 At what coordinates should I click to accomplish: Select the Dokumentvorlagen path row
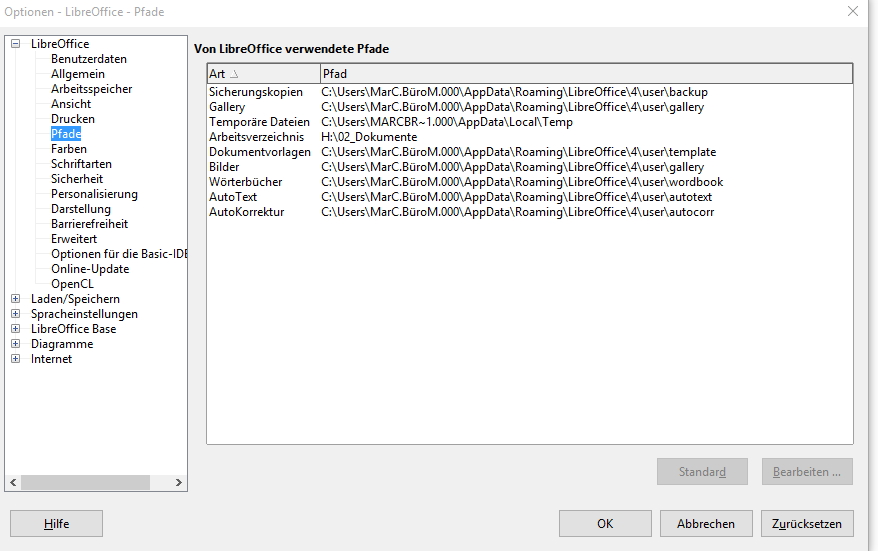pos(529,152)
